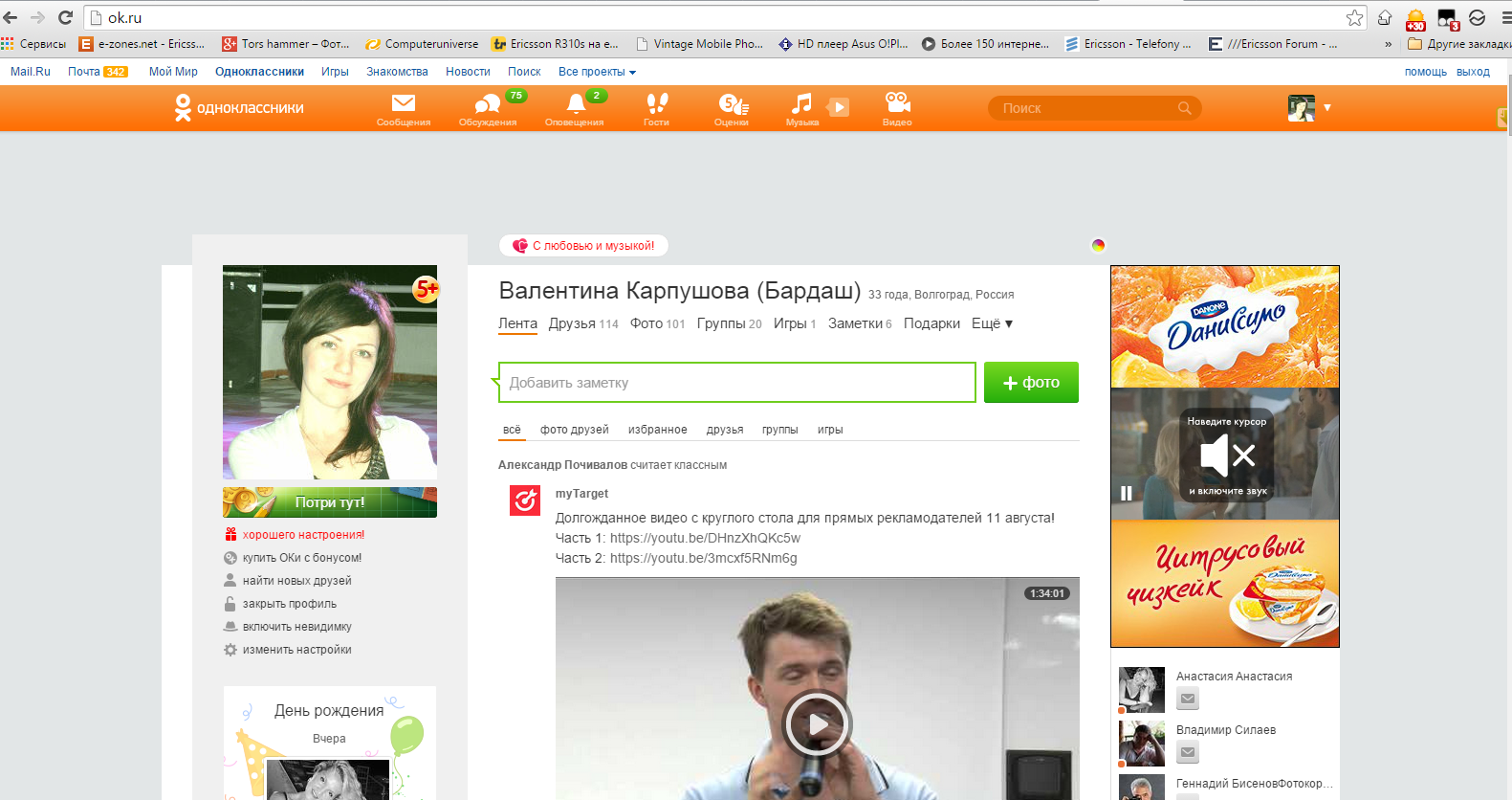Click the search magnifier icon in the orange bar
This screenshot has width=1512, height=800.
pyautogui.click(x=1185, y=108)
